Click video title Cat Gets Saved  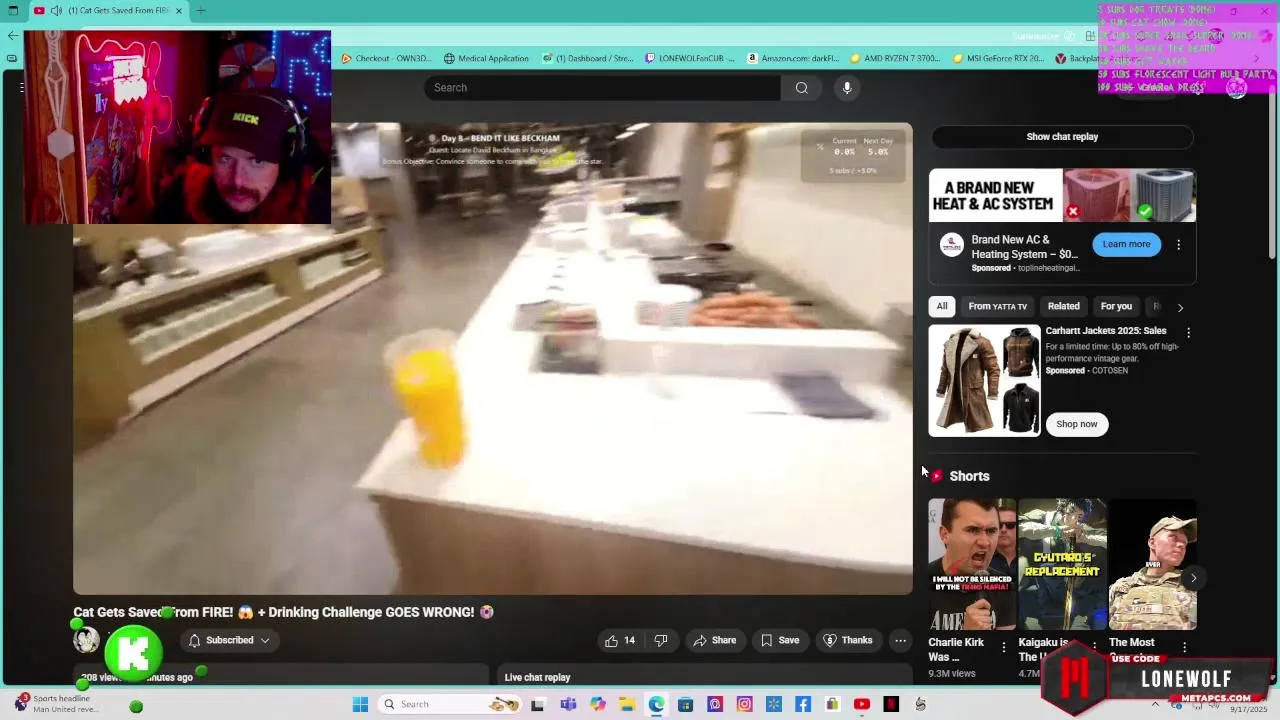tap(283, 612)
